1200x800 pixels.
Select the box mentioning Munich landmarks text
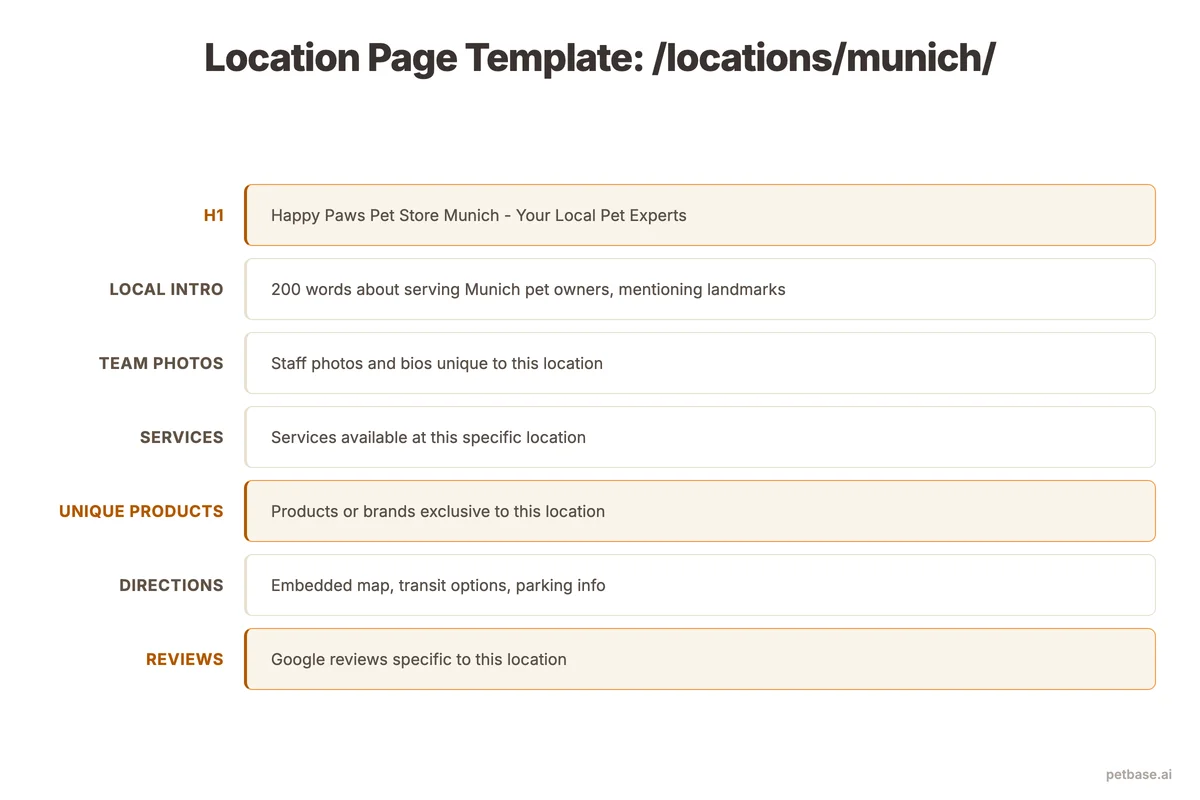[x=700, y=289]
